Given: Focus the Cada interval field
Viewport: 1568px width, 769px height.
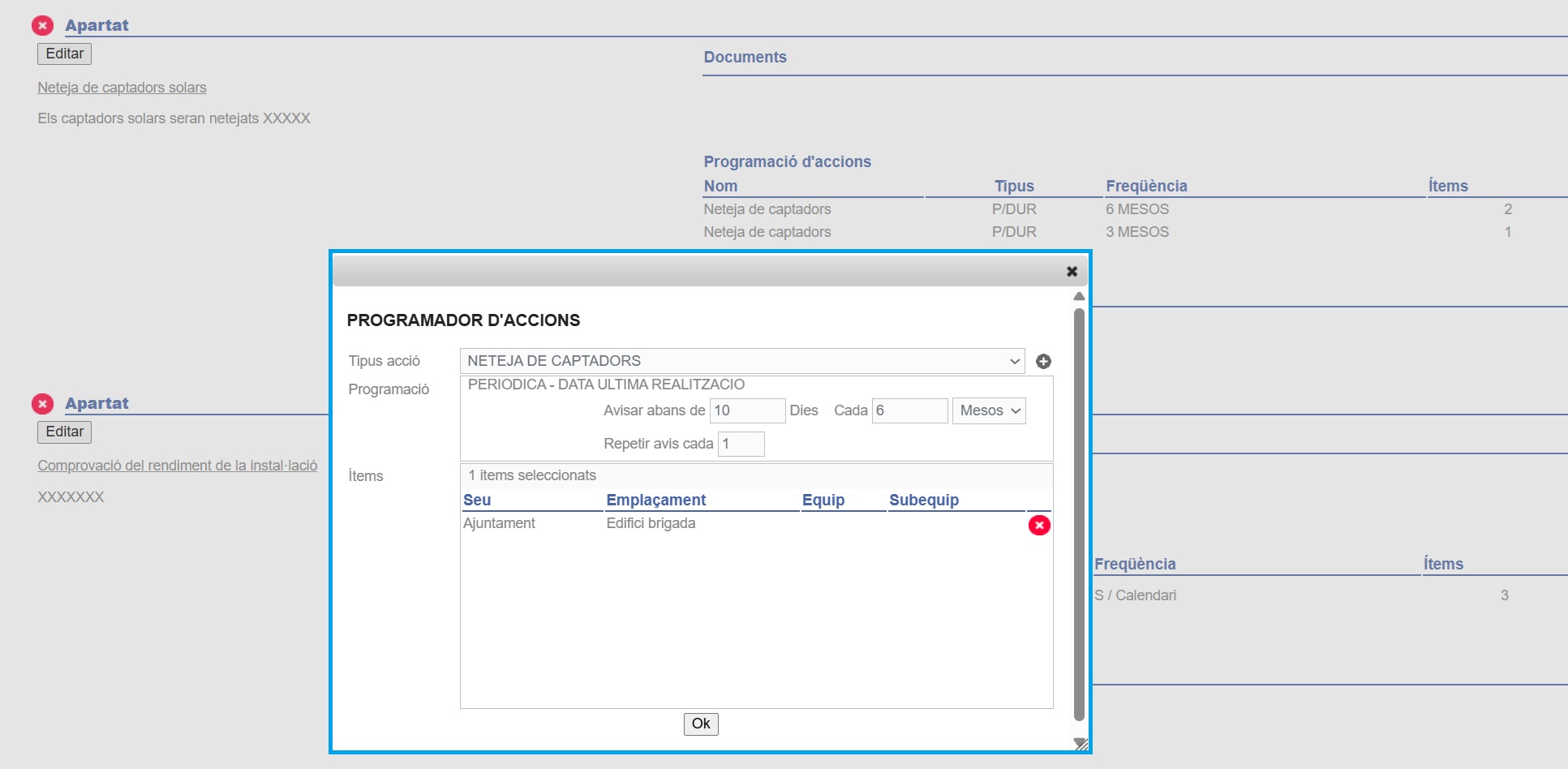Looking at the screenshot, I should pos(910,410).
